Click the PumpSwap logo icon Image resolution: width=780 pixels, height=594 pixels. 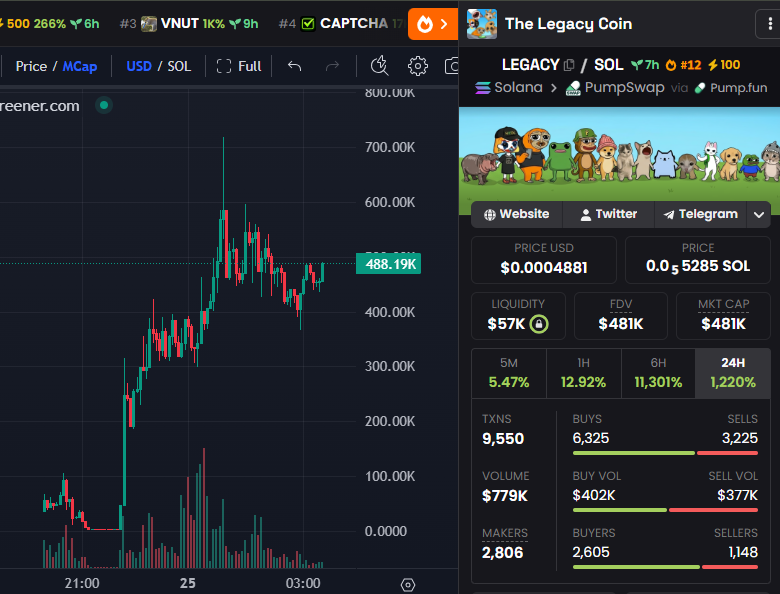(573, 88)
